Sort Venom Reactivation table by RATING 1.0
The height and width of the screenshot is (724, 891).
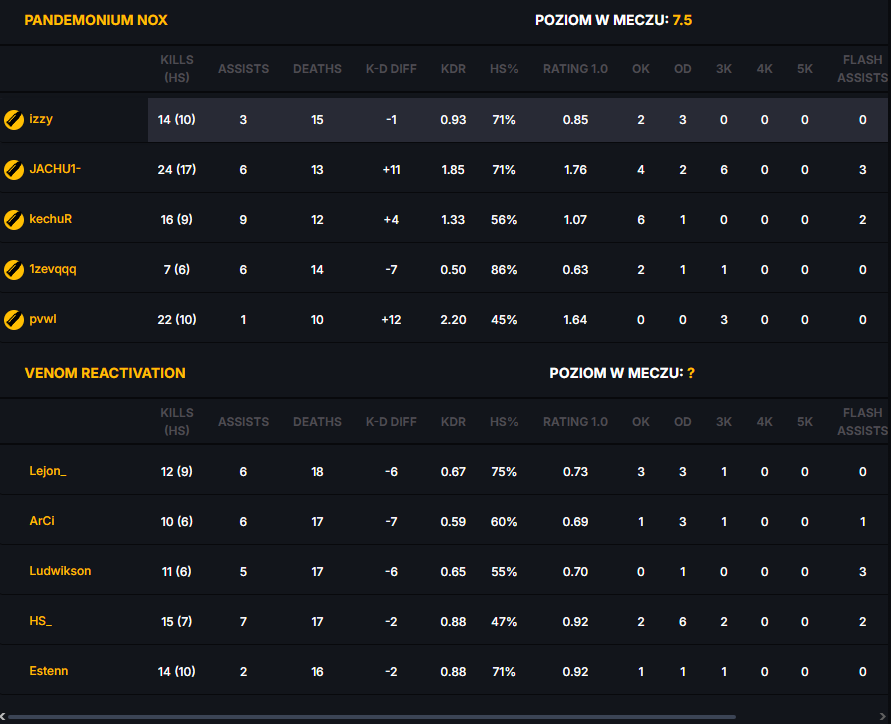pos(575,422)
